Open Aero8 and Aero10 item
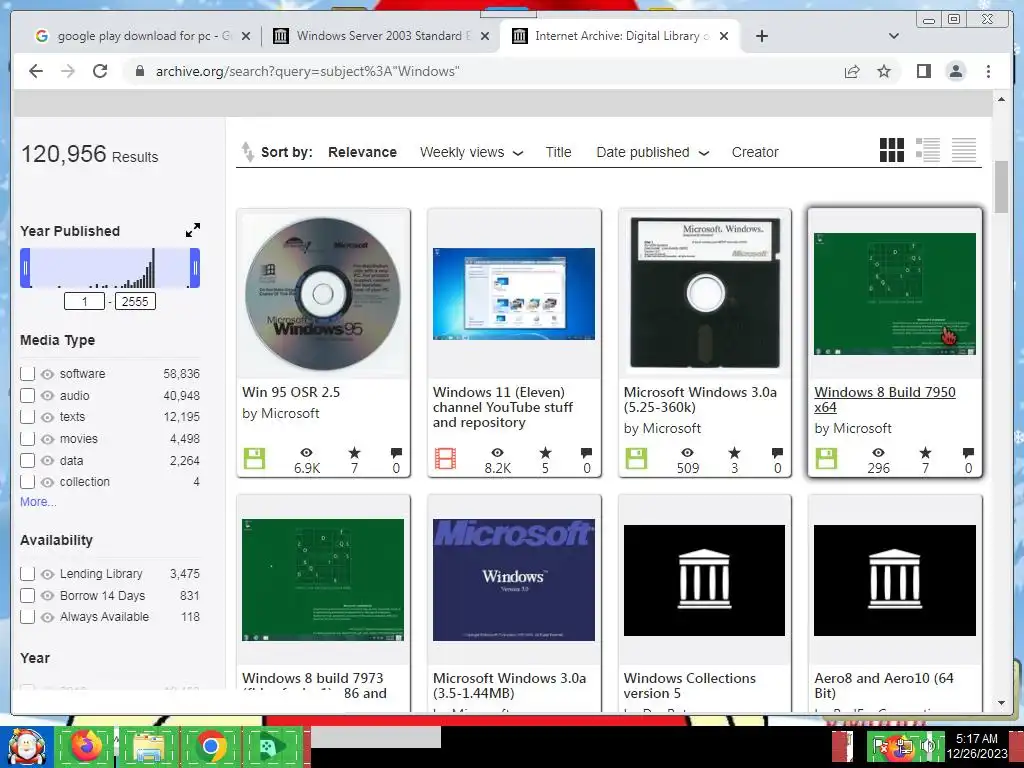 click(884, 685)
